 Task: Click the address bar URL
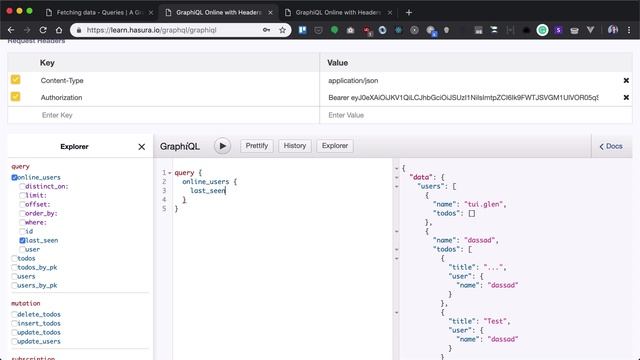(x=151, y=30)
